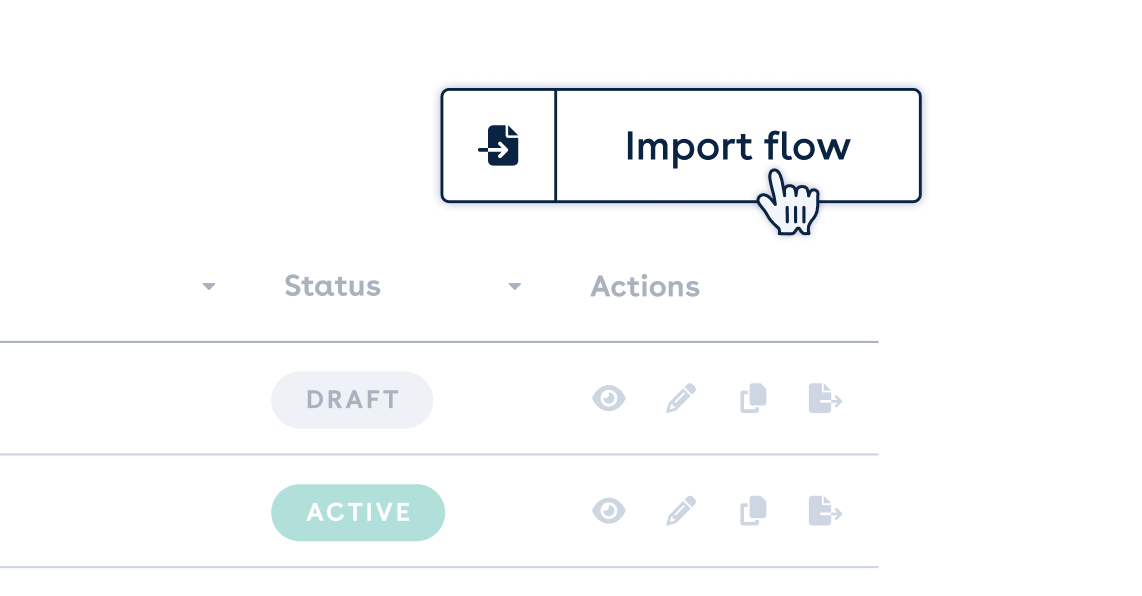The height and width of the screenshot is (596, 1142).
Task: Click the pencil edit icon on the DRAFT row
Action: pyautogui.click(x=681, y=398)
